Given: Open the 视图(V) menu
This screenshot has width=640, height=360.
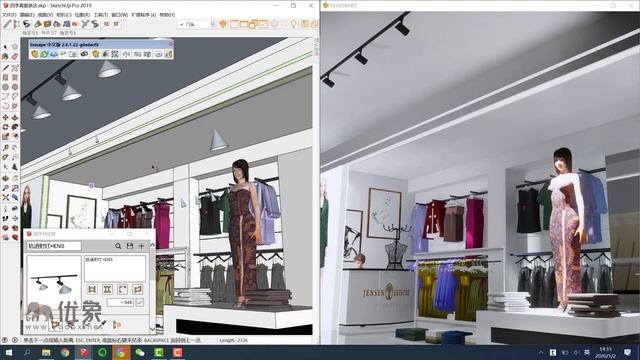Looking at the screenshot, I should 45,15.
